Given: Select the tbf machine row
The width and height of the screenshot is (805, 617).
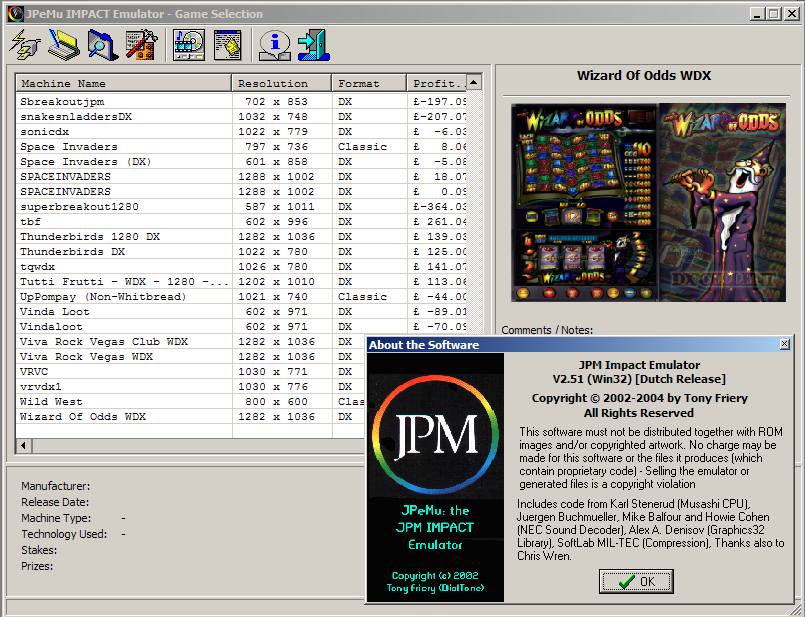Looking at the screenshot, I should coord(241,222).
